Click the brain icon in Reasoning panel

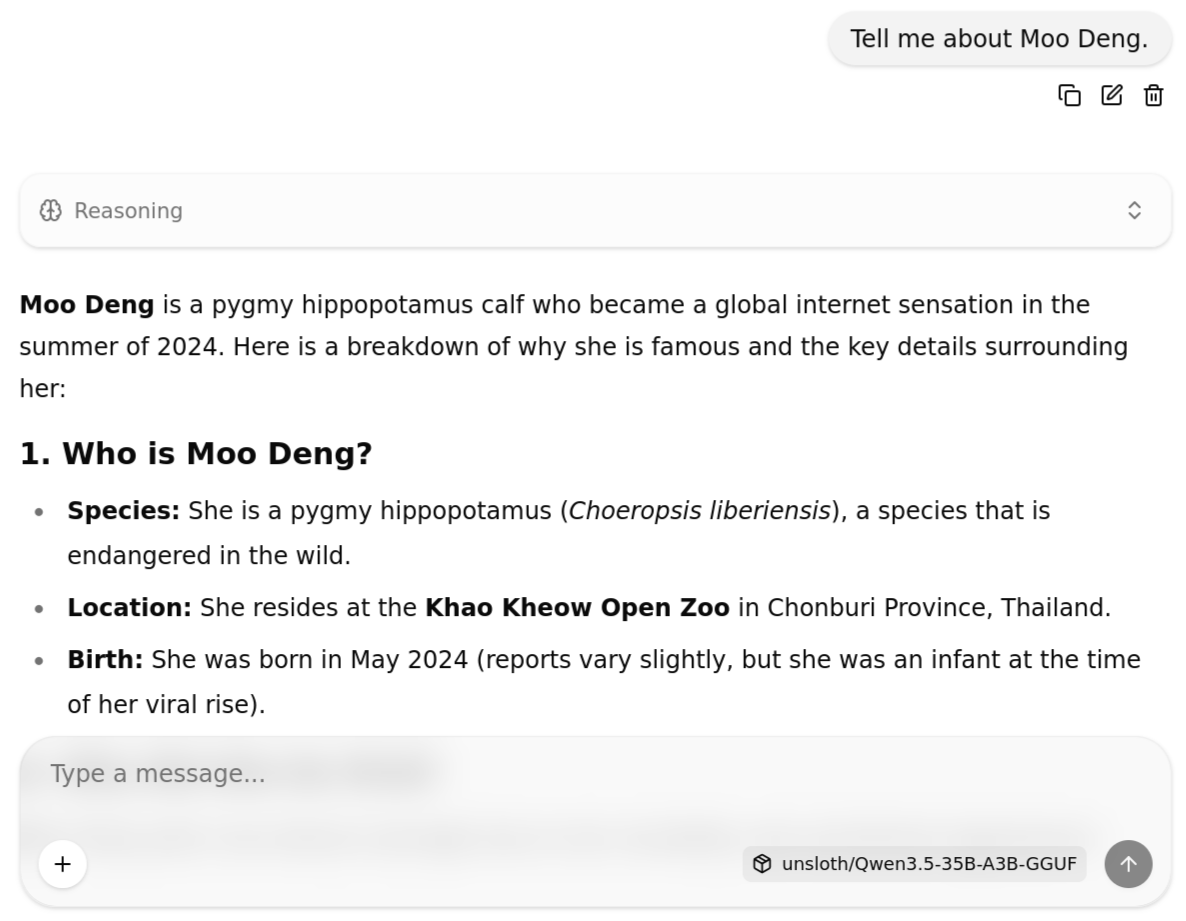51,210
